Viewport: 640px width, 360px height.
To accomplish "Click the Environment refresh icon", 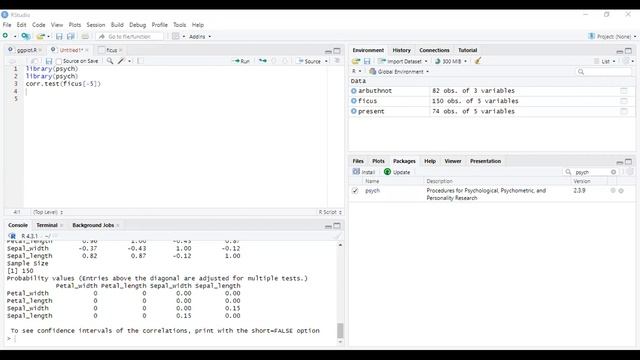I will click(627, 61).
